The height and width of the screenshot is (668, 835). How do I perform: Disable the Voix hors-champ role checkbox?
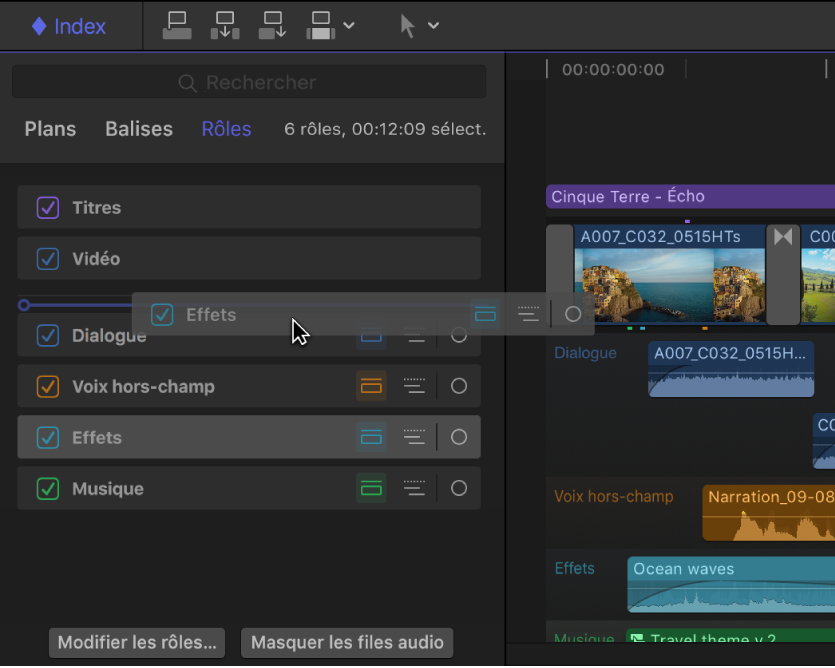tap(48, 386)
